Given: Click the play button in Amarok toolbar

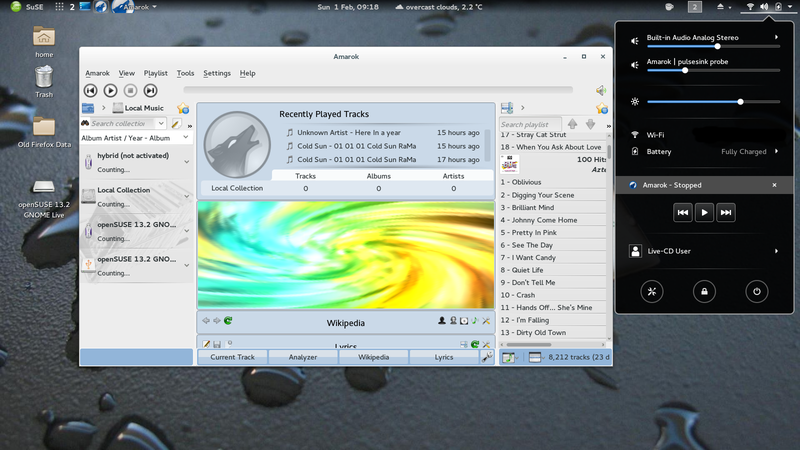Looking at the screenshot, I should coord(110,90).
